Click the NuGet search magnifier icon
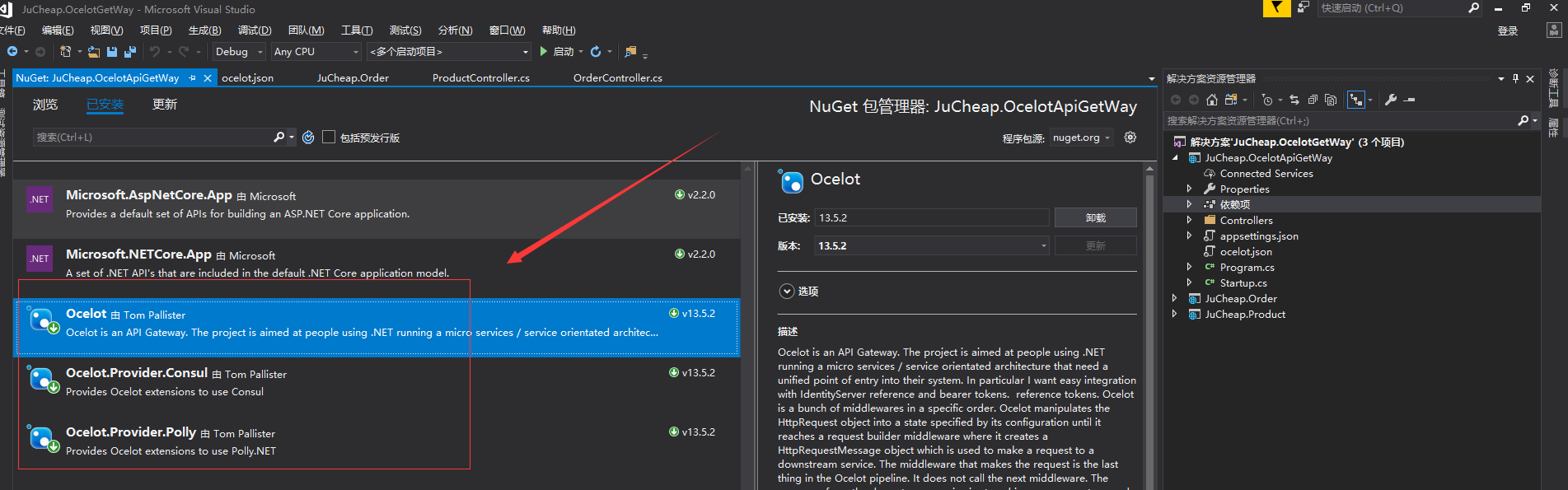This screenshot has height=490, width=1568. pyautogui.click(x=279, y=138)
